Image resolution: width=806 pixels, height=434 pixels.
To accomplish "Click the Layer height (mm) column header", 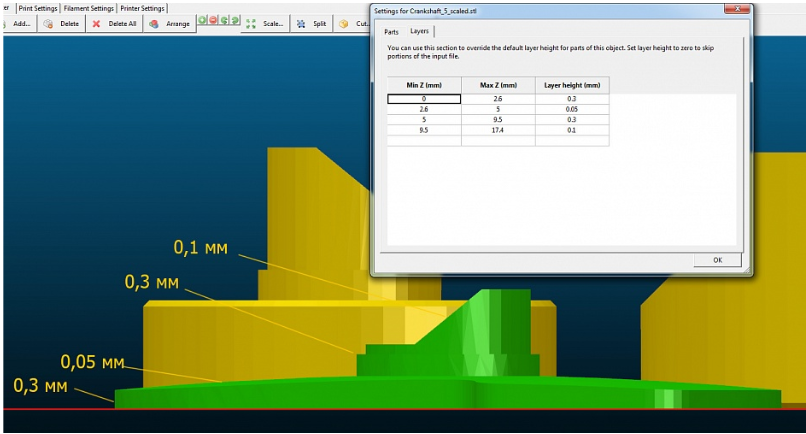I will click(572, 85).
